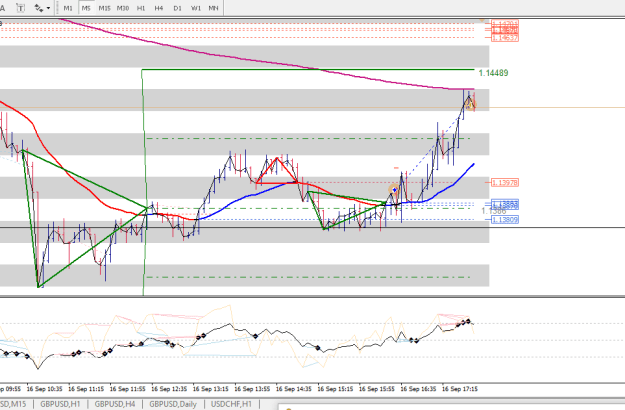Open the USDCHF,H1 chart tab
The width and height of the screenshot is (625, 410).
pos(231,404)
